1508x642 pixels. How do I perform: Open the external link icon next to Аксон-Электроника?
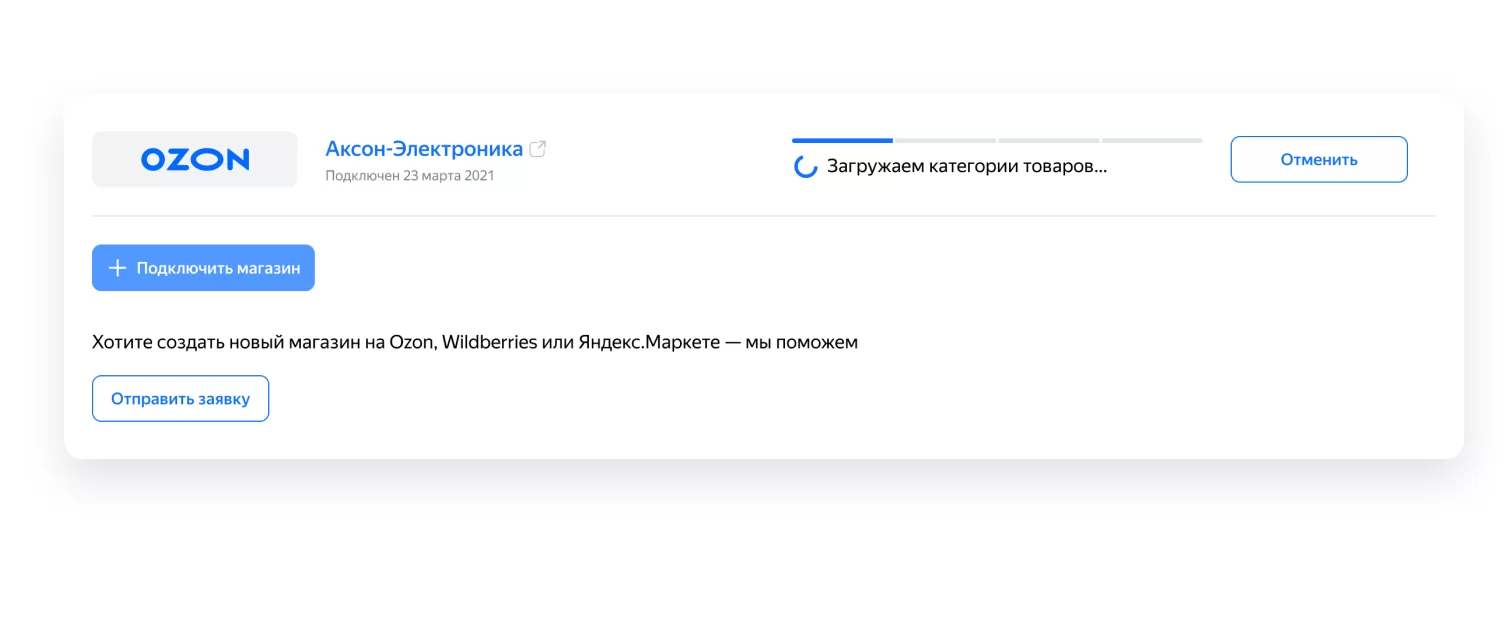pos(537,148)
